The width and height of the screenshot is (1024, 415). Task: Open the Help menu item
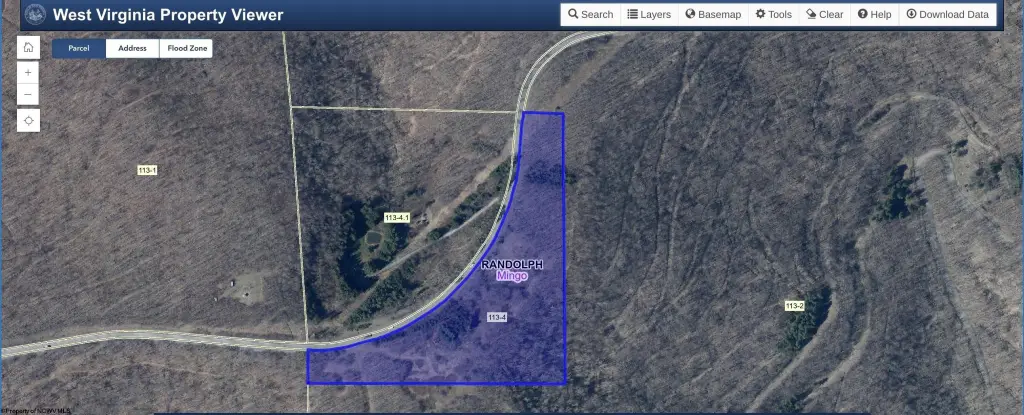tap(874, 14)
